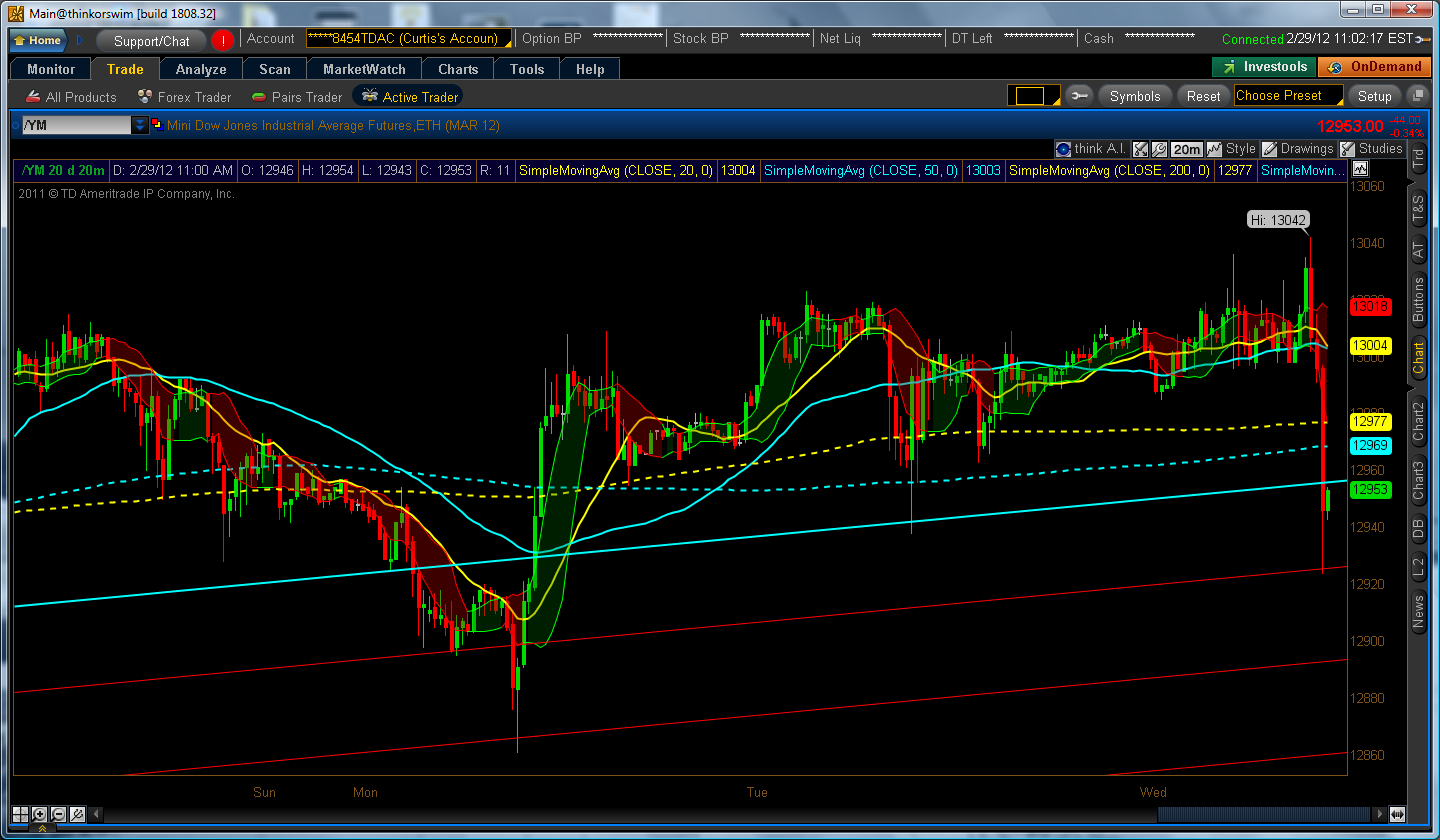Select the Trade tab
The width and height of the screenshot is (1440, 840).
pos(125,69)
